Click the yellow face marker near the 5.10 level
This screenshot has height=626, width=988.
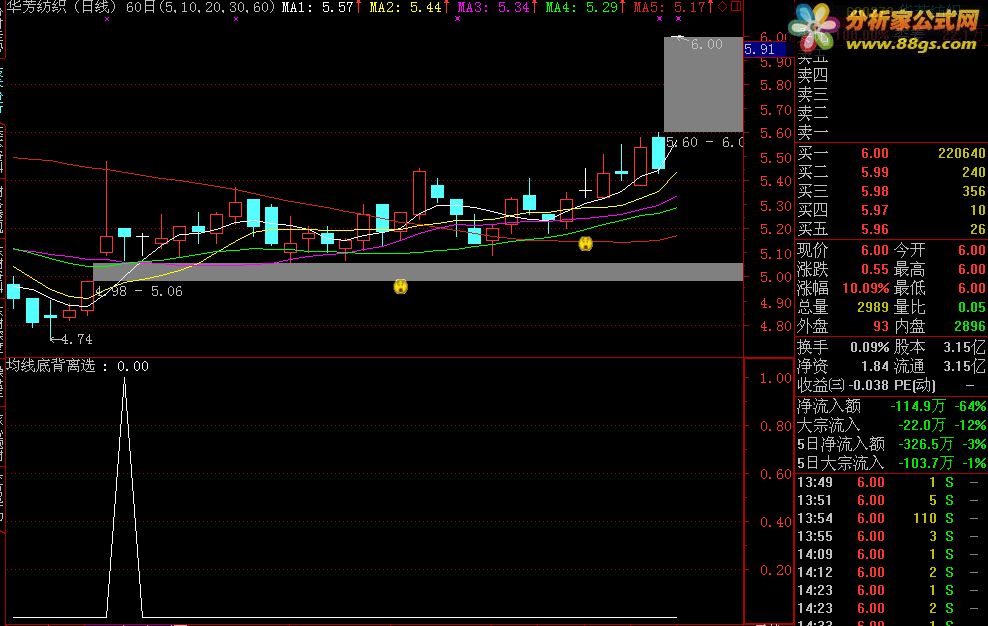pyautogui.click(x=585, y=243)
